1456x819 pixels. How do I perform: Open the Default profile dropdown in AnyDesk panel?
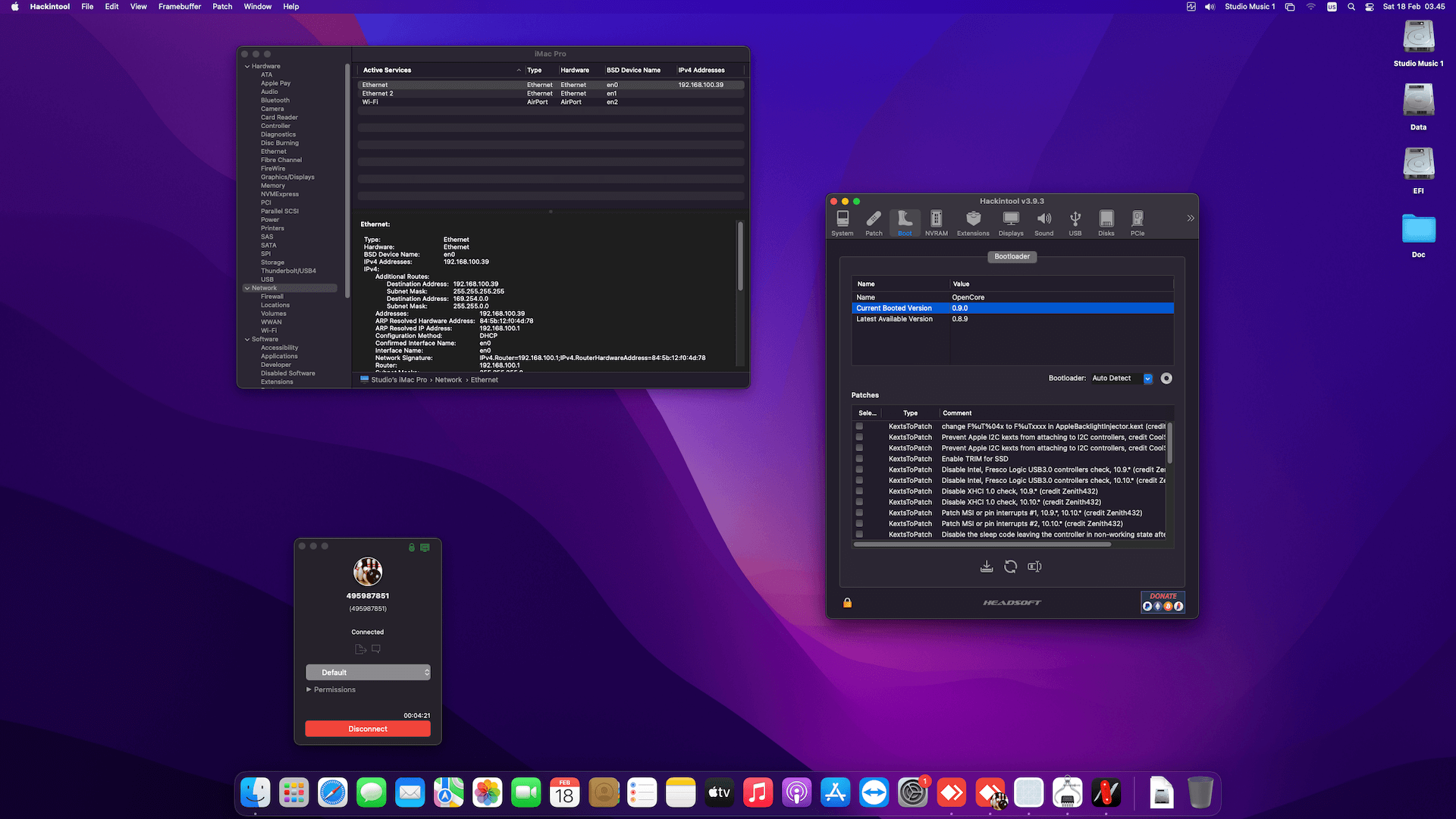368,673
